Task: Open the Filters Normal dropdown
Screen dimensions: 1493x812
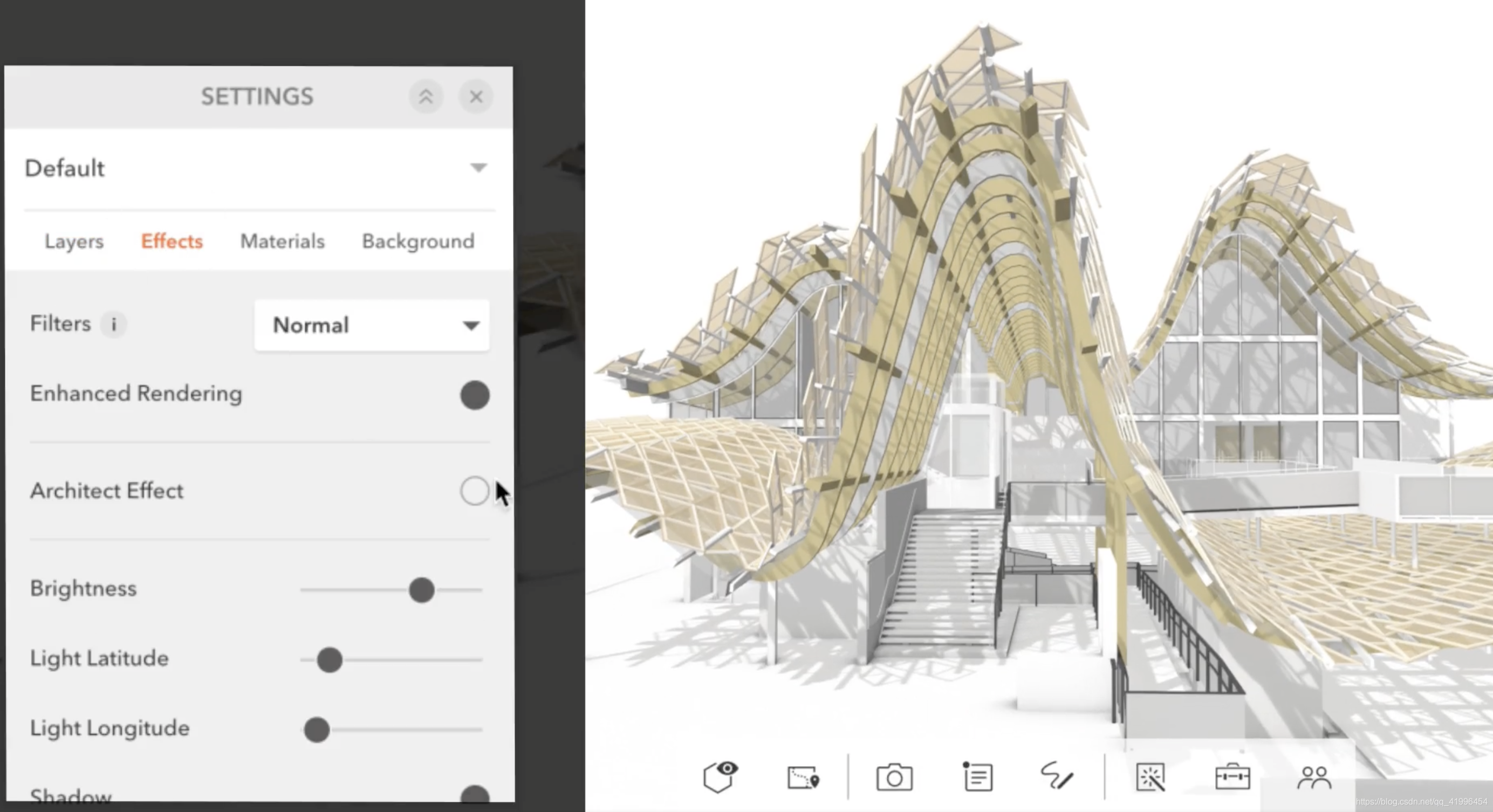Action: [372, 326]
